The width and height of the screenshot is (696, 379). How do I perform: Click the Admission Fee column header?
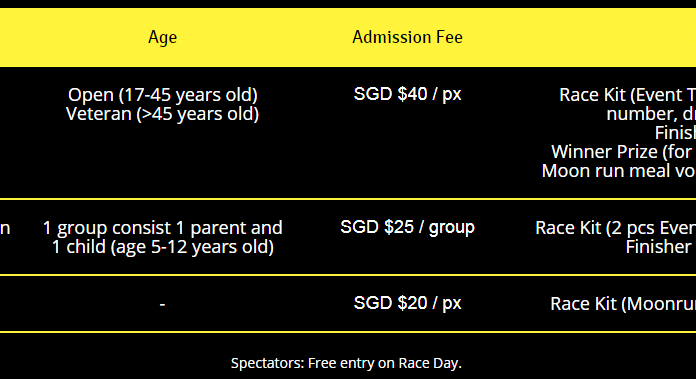click(x=407, y=37)
